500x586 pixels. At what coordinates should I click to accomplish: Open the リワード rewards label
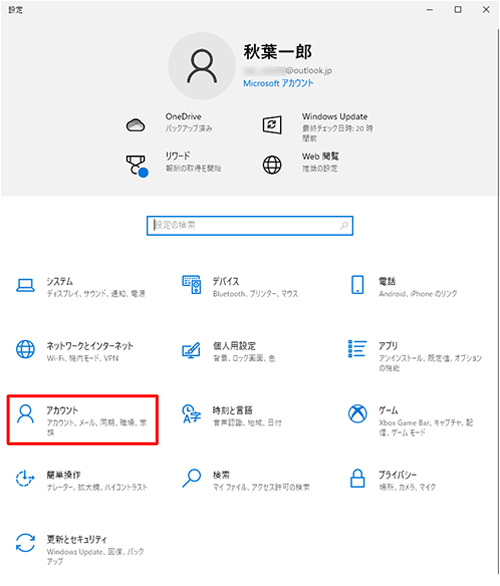click(178, 155)
